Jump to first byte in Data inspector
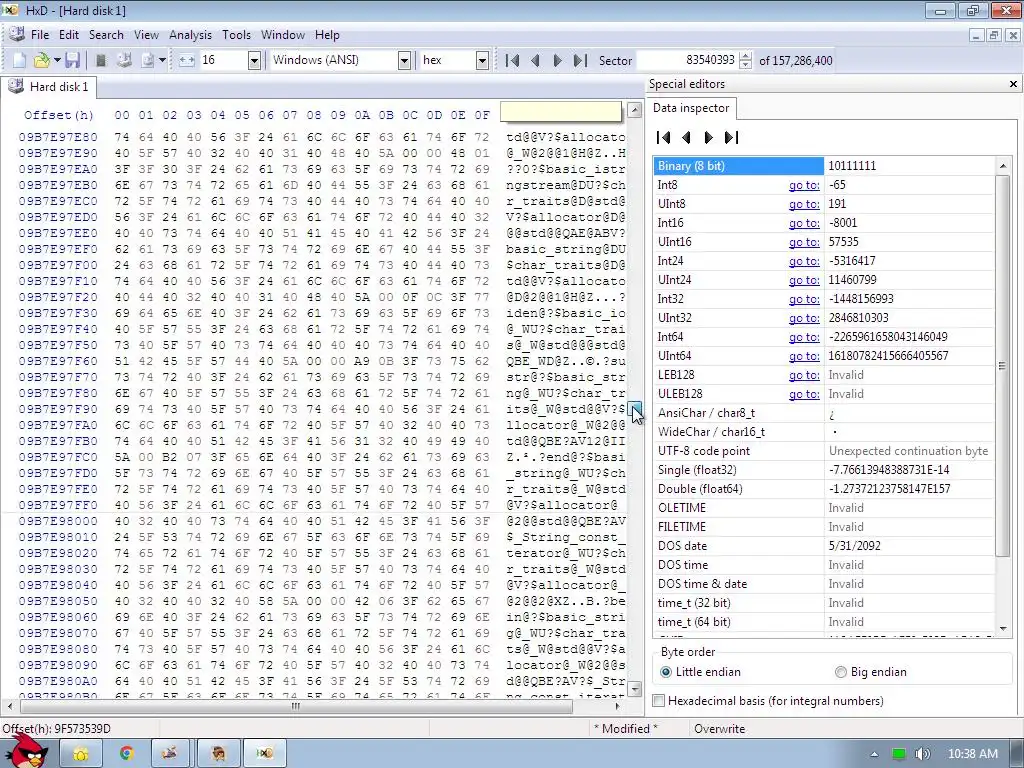The height and width of the screenshot is (768, 1024). click(664, 138)
